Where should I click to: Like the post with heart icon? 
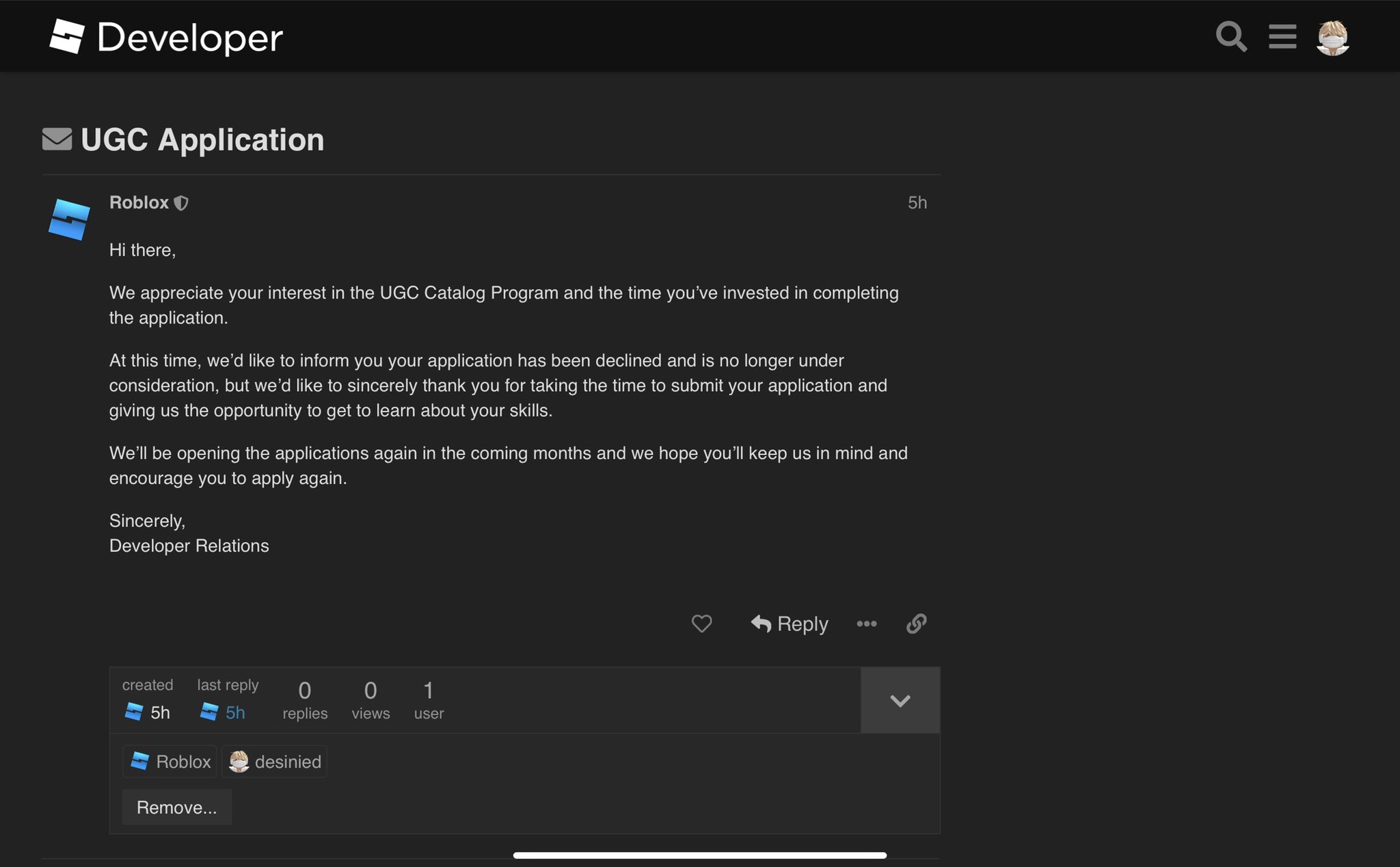(701, 624)
